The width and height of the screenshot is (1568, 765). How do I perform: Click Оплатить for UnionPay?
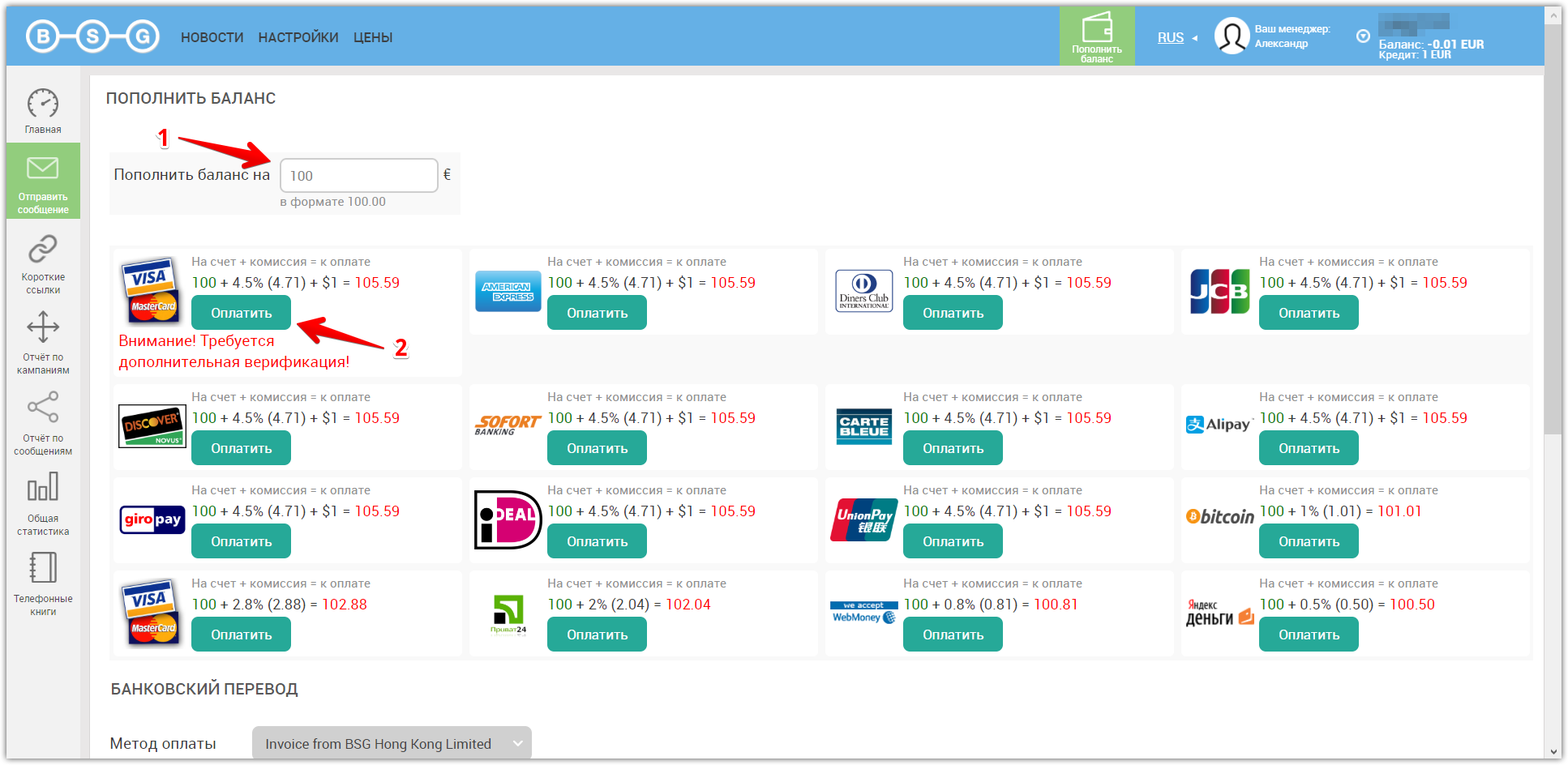tap(953, 541)
